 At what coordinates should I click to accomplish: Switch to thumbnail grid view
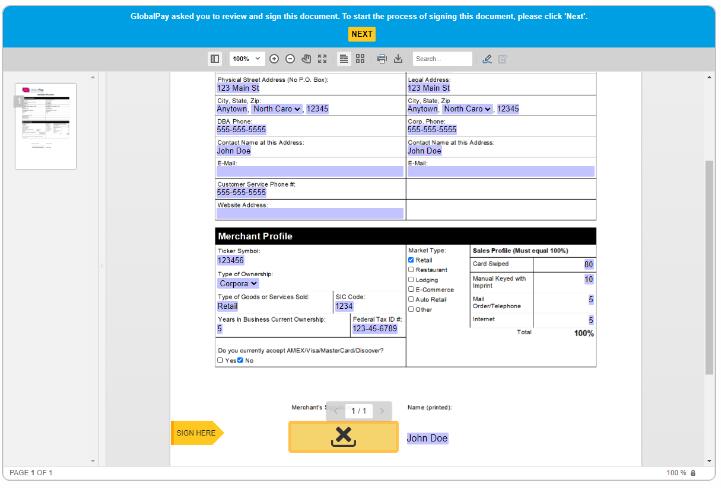click(360, 59)
